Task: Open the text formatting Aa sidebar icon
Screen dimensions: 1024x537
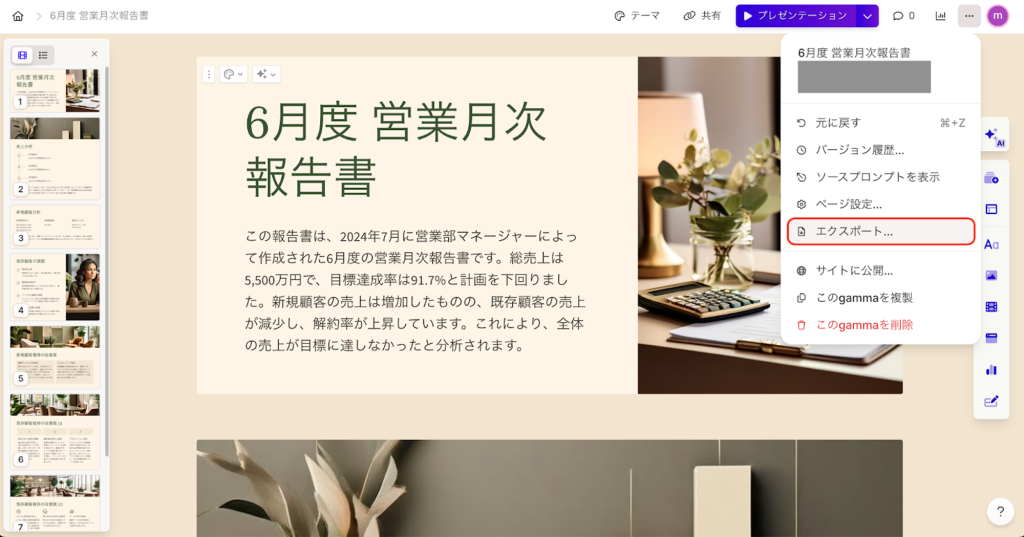Action: click(991, 244)
